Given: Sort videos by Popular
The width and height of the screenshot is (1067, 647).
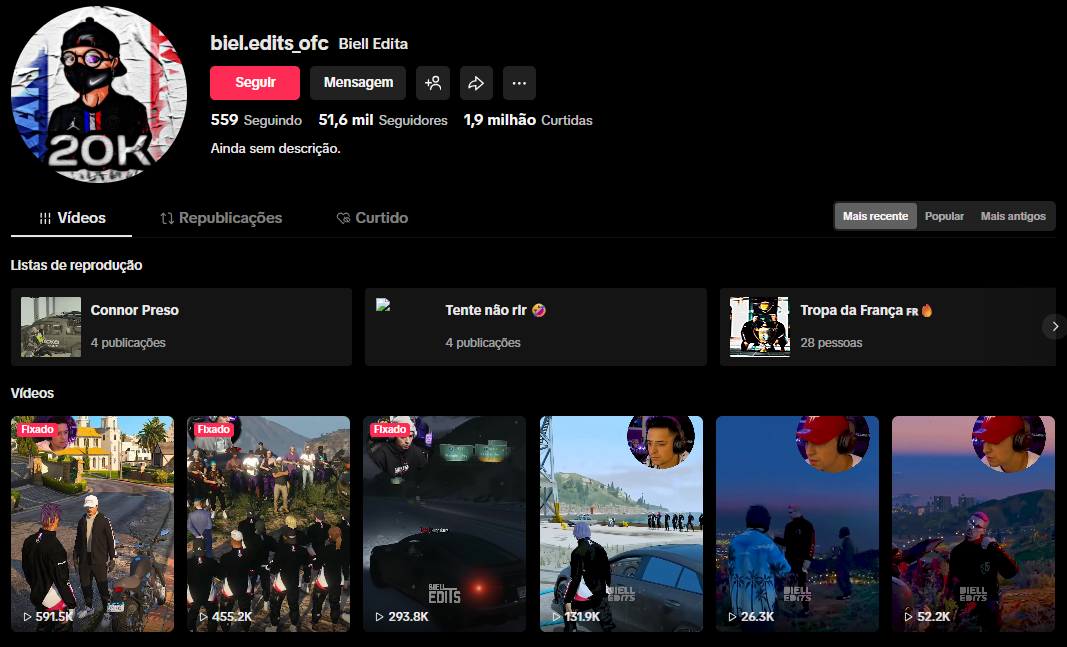Looking at the screenshot, I should click(x=945, y=216).
